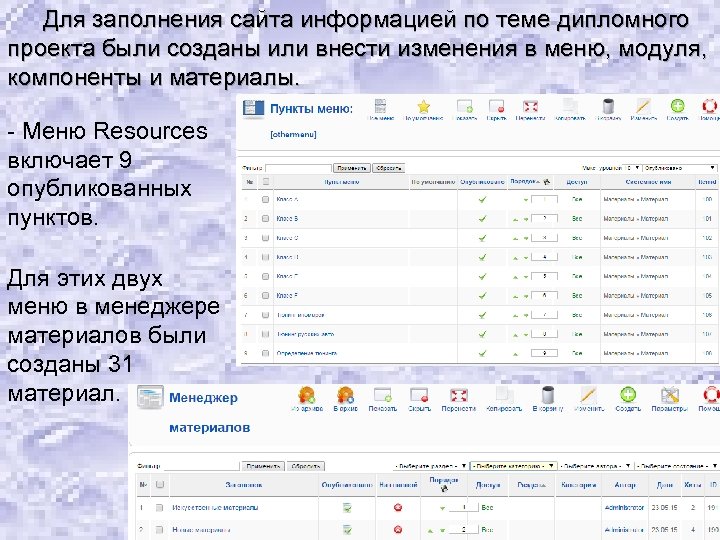Click red На главной icon for Искусственные материалы

coord(398,507)
